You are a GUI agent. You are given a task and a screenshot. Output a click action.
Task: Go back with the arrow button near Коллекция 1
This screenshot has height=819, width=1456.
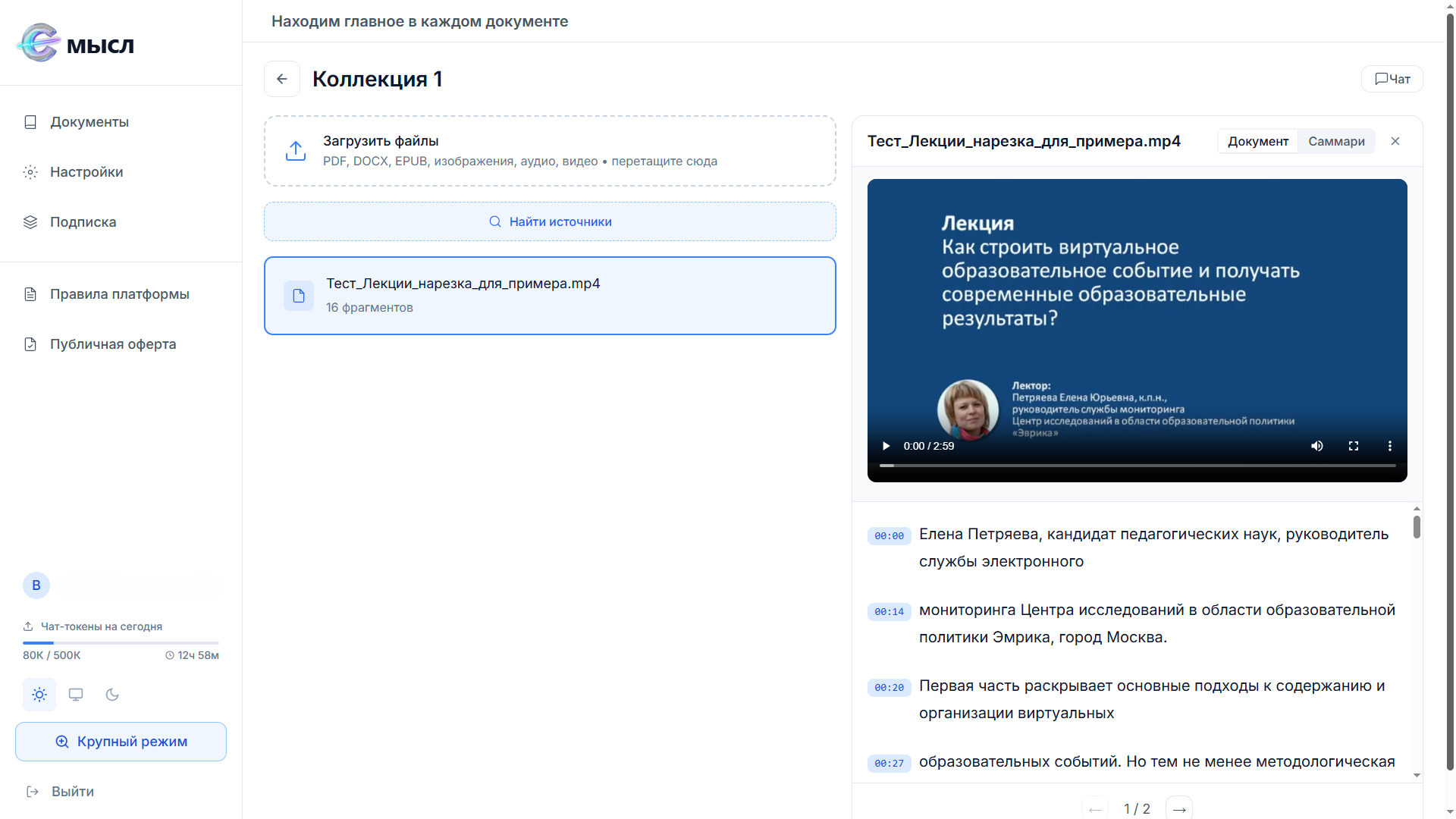pyautogui.click(x=282, y=79)
